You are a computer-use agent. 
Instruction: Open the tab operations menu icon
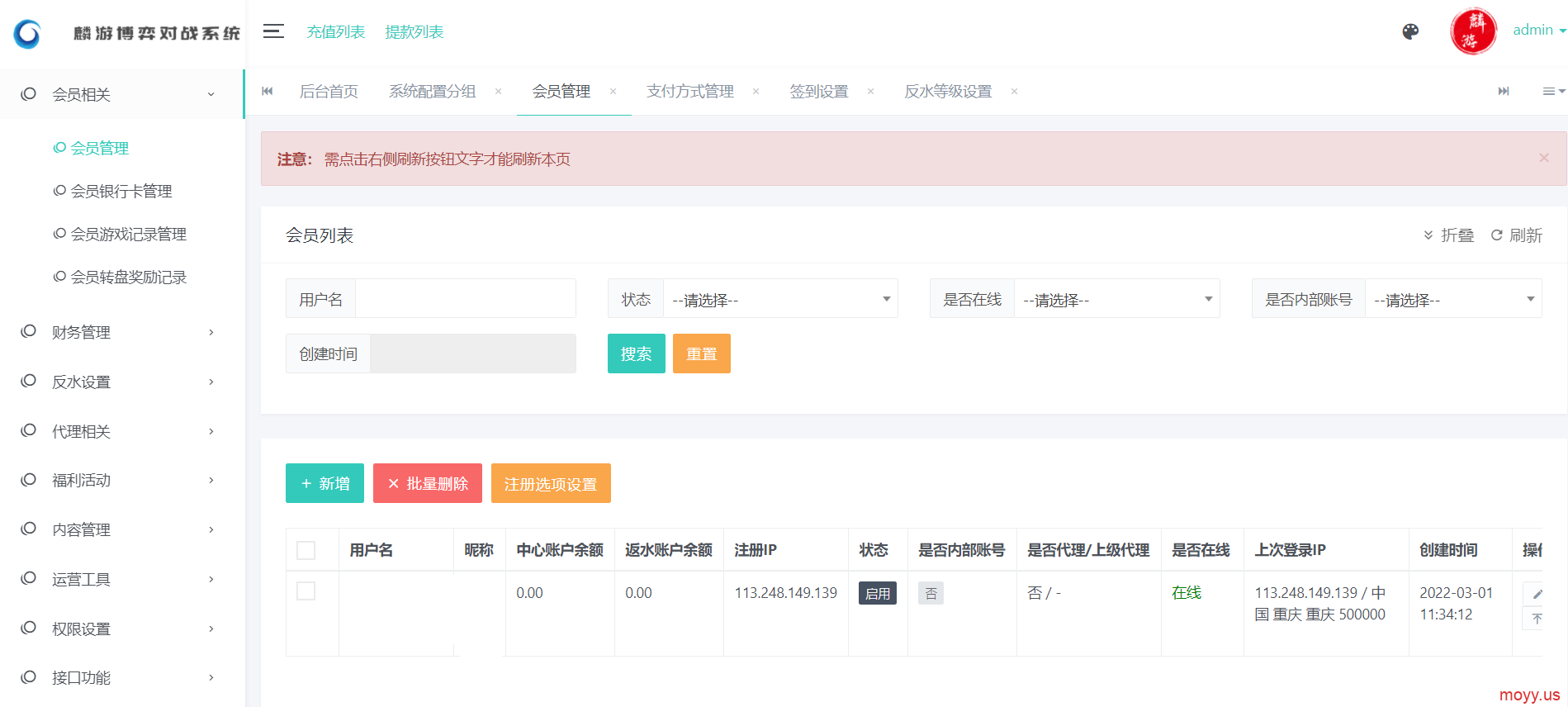pos(1553,91)
